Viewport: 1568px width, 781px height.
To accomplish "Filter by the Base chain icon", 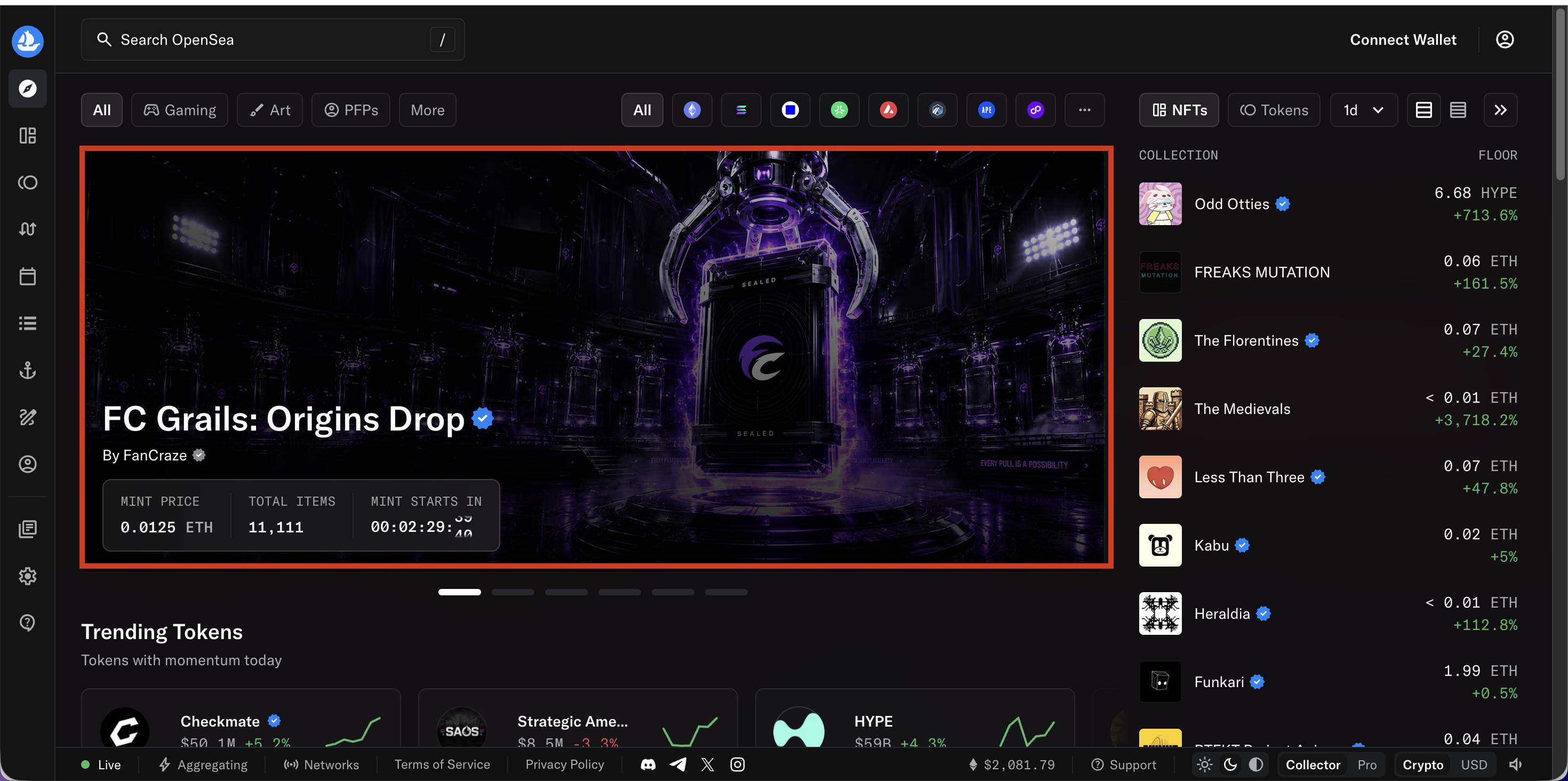I will click(790, 109).
